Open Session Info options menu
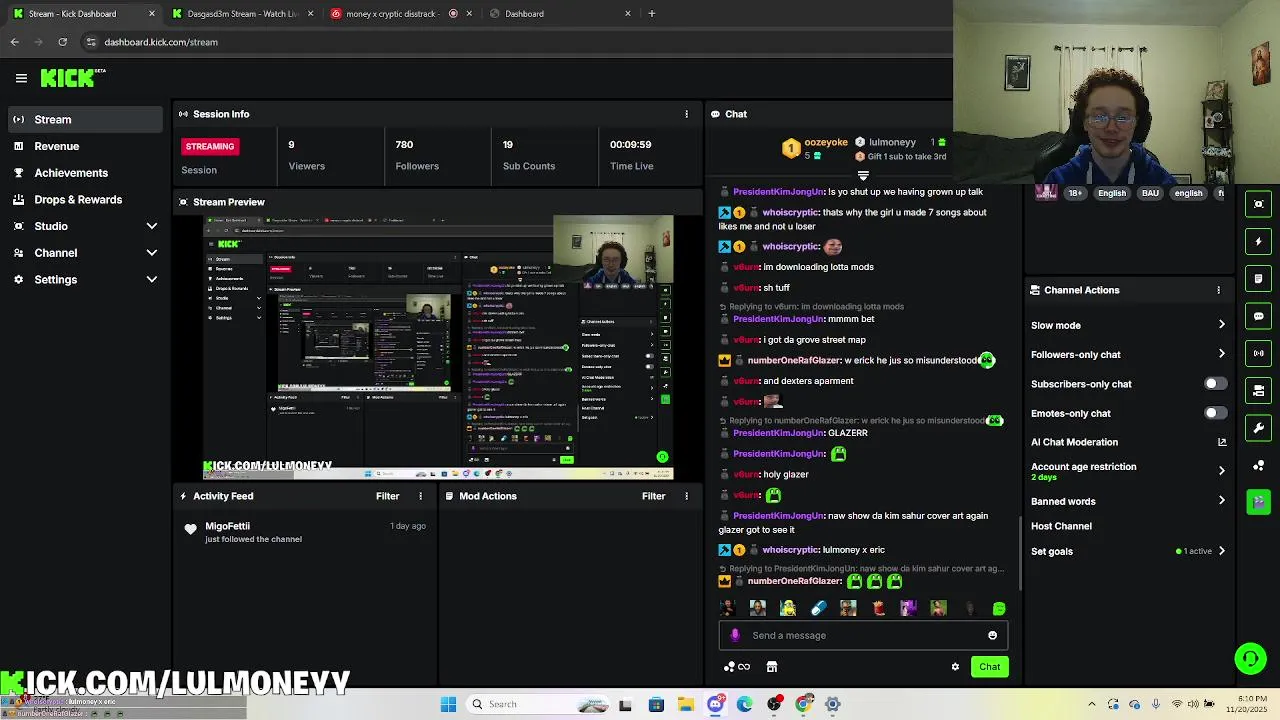Viewport: 1280px width, 720px height. [686, 114]
